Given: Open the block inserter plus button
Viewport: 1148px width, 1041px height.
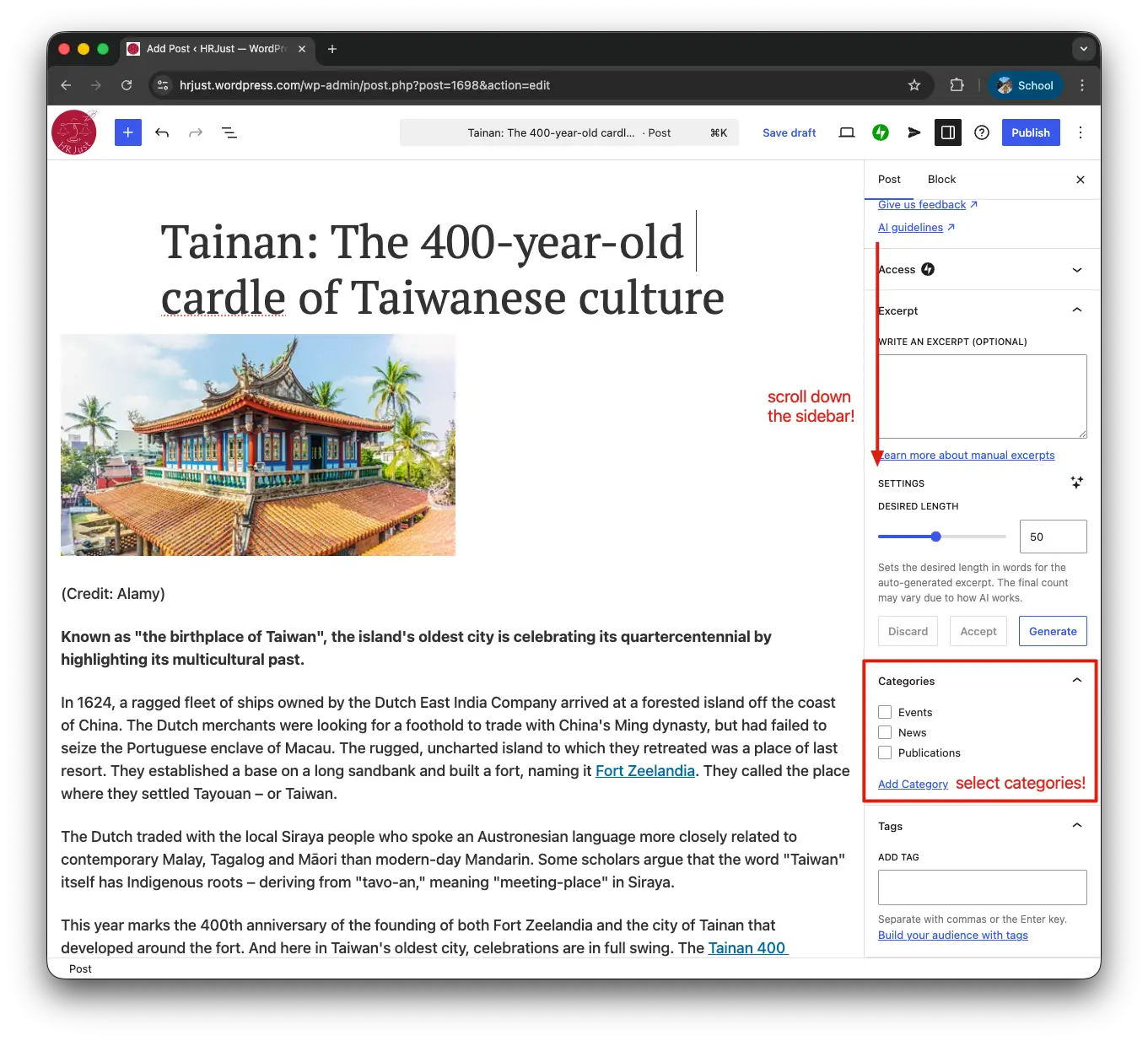Looking at the screenshot, I should (127, 132).
